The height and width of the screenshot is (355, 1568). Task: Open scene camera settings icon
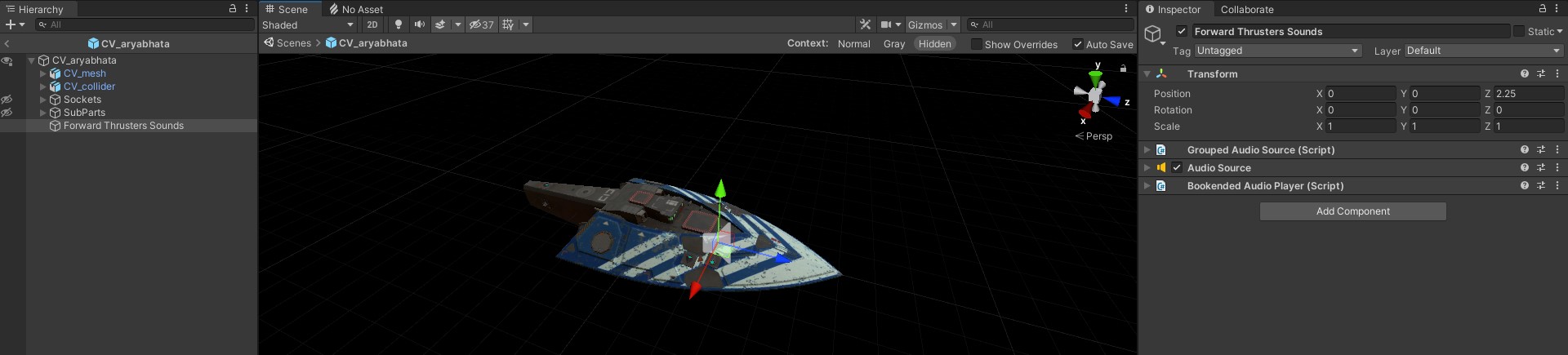click(886, 24)
